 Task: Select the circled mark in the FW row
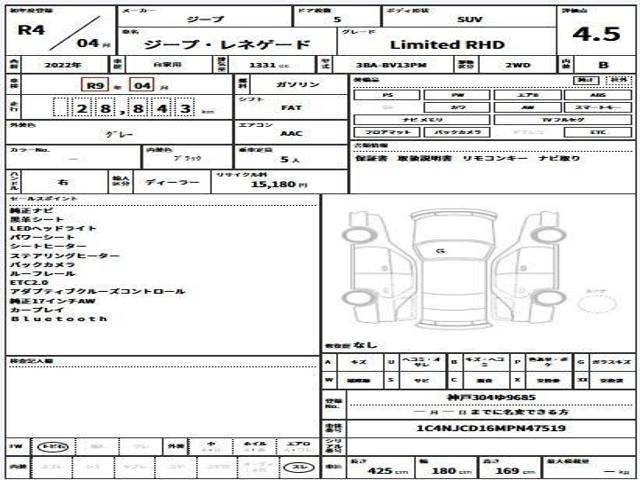[53, 447]
